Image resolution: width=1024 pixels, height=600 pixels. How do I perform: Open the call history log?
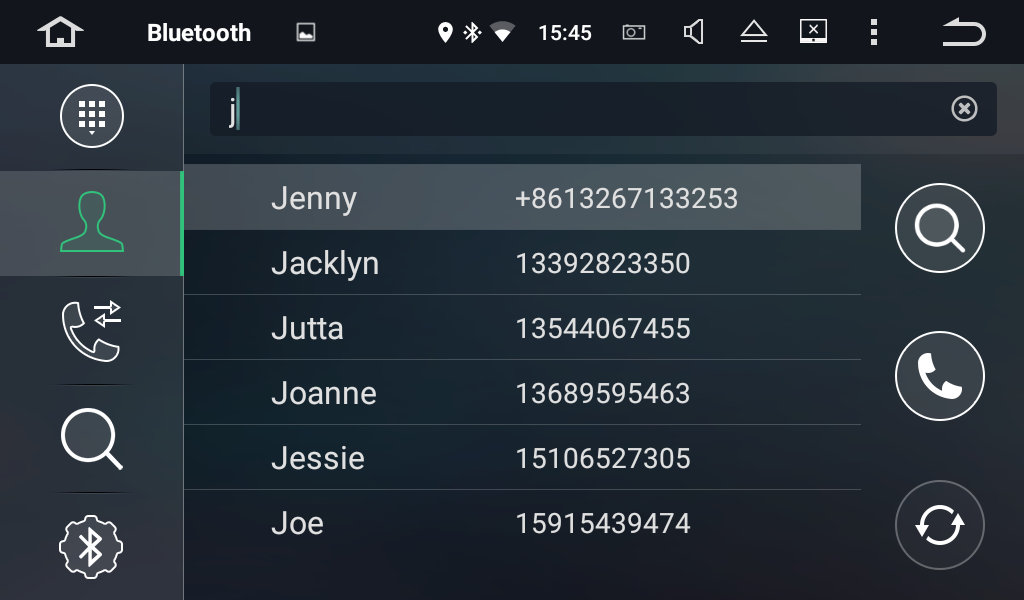[x=92, y=331]
